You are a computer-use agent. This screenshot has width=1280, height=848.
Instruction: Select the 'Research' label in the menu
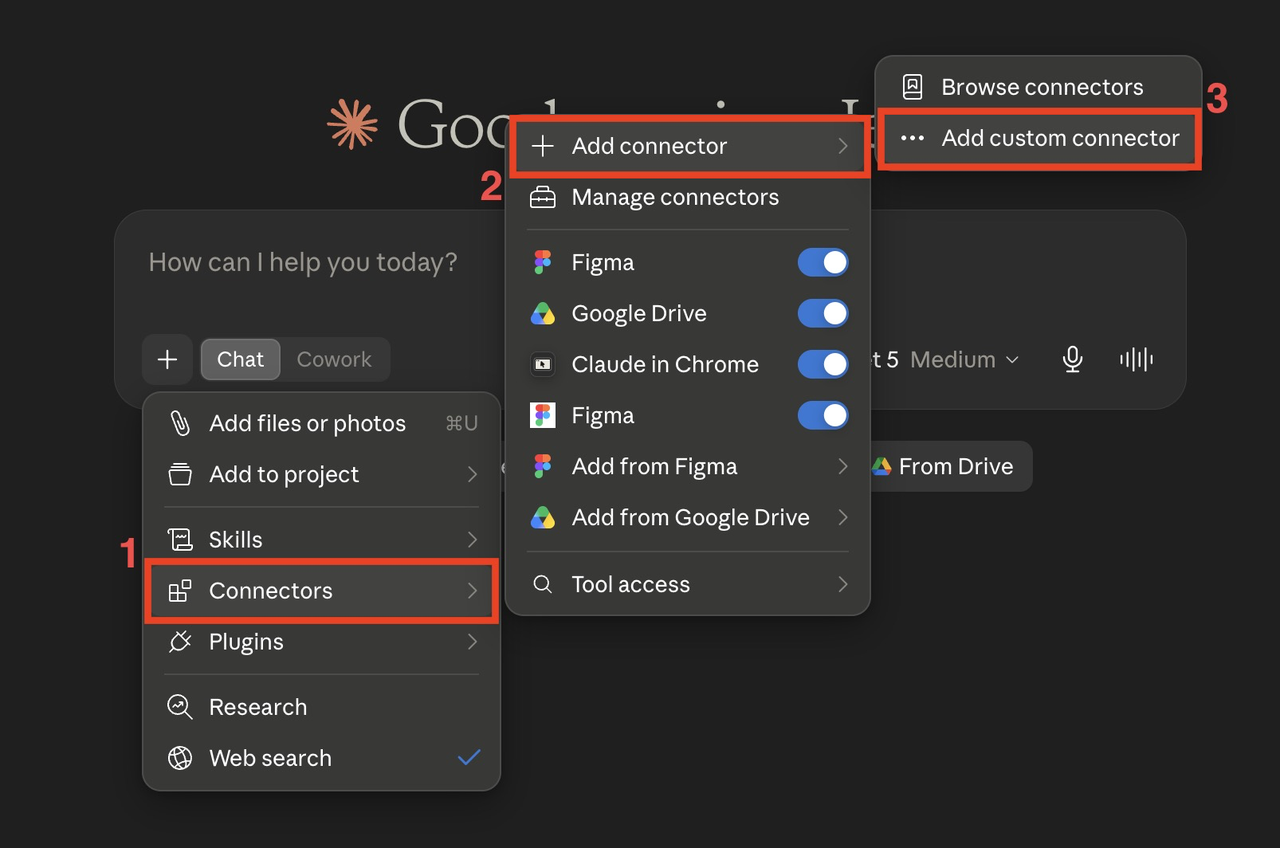[258, 707]
